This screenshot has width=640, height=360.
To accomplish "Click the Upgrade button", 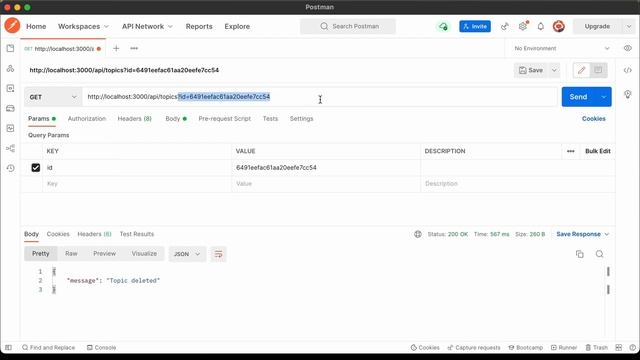I will [597, 27].
